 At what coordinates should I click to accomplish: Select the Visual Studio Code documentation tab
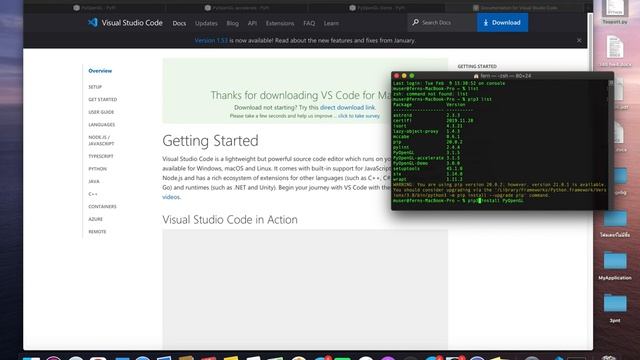516,8
